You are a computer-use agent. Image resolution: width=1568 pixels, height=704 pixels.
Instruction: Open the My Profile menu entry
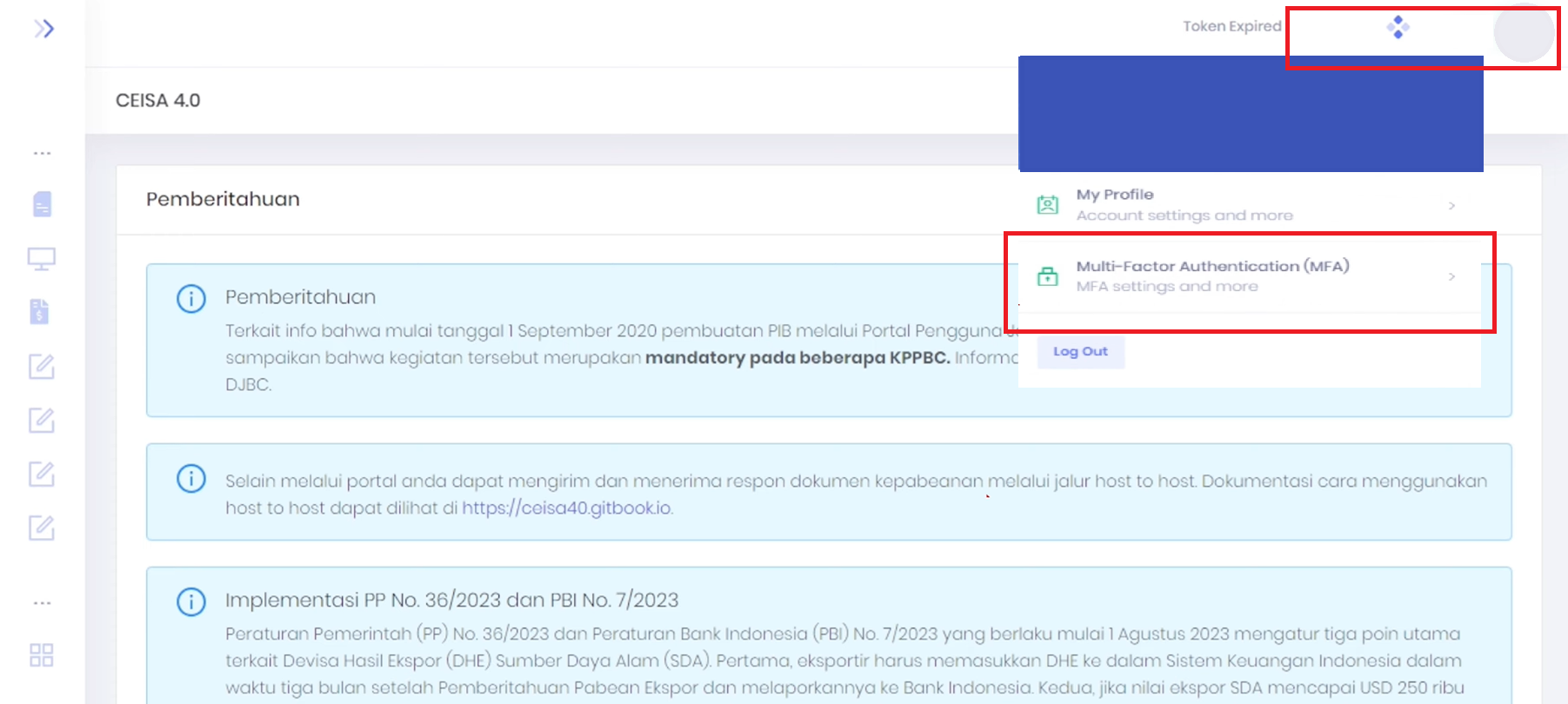click(1184, 205)
